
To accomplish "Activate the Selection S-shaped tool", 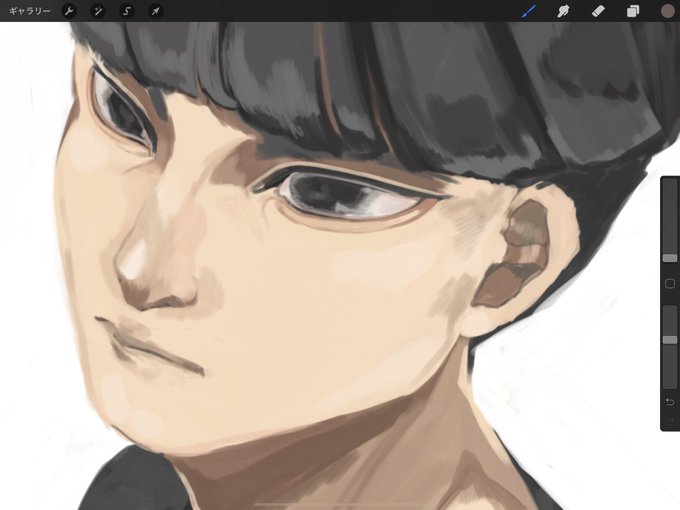I will click(x=127, y=11).
